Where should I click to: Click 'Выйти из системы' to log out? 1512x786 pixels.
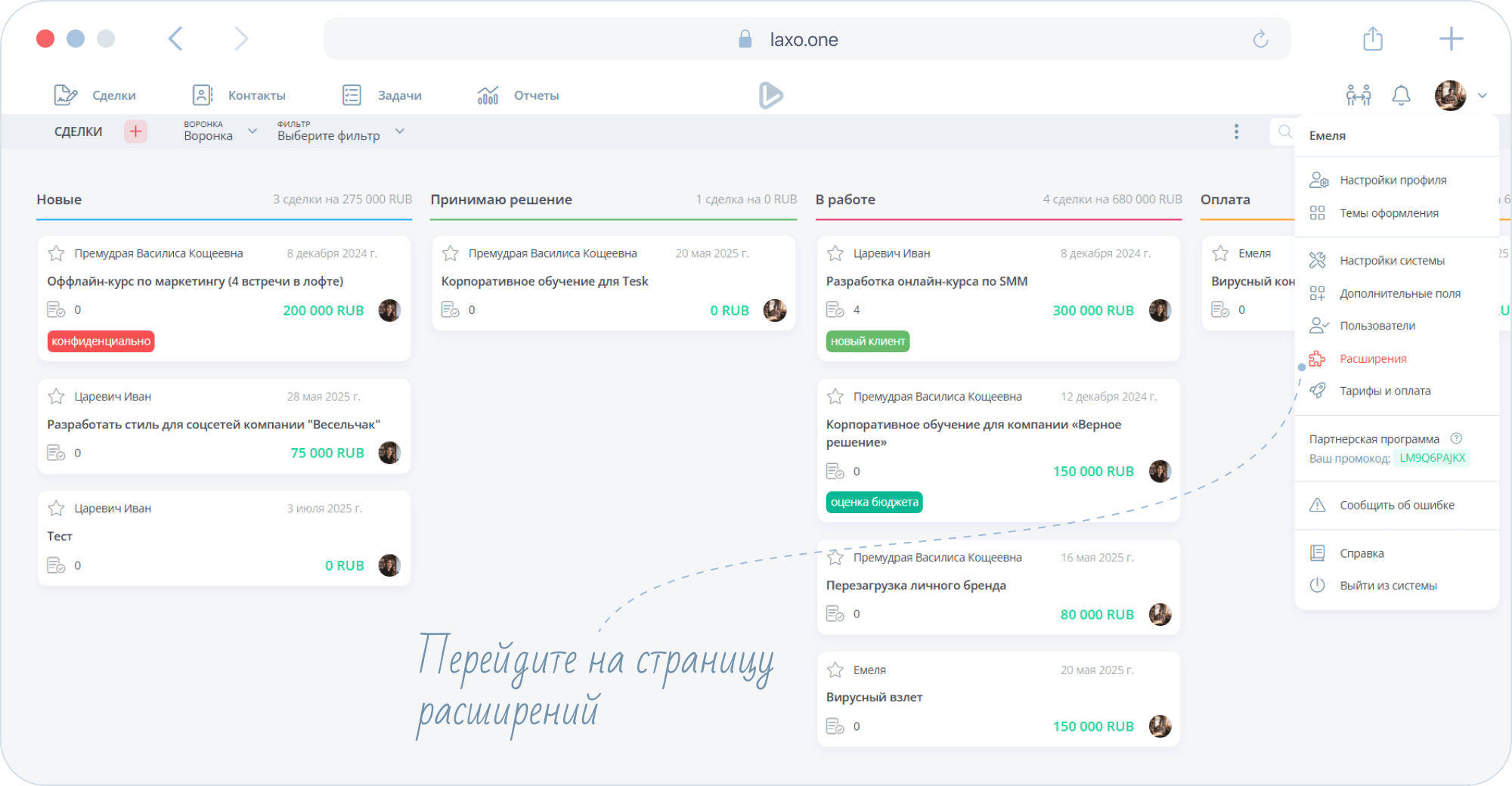[1387, 586]
